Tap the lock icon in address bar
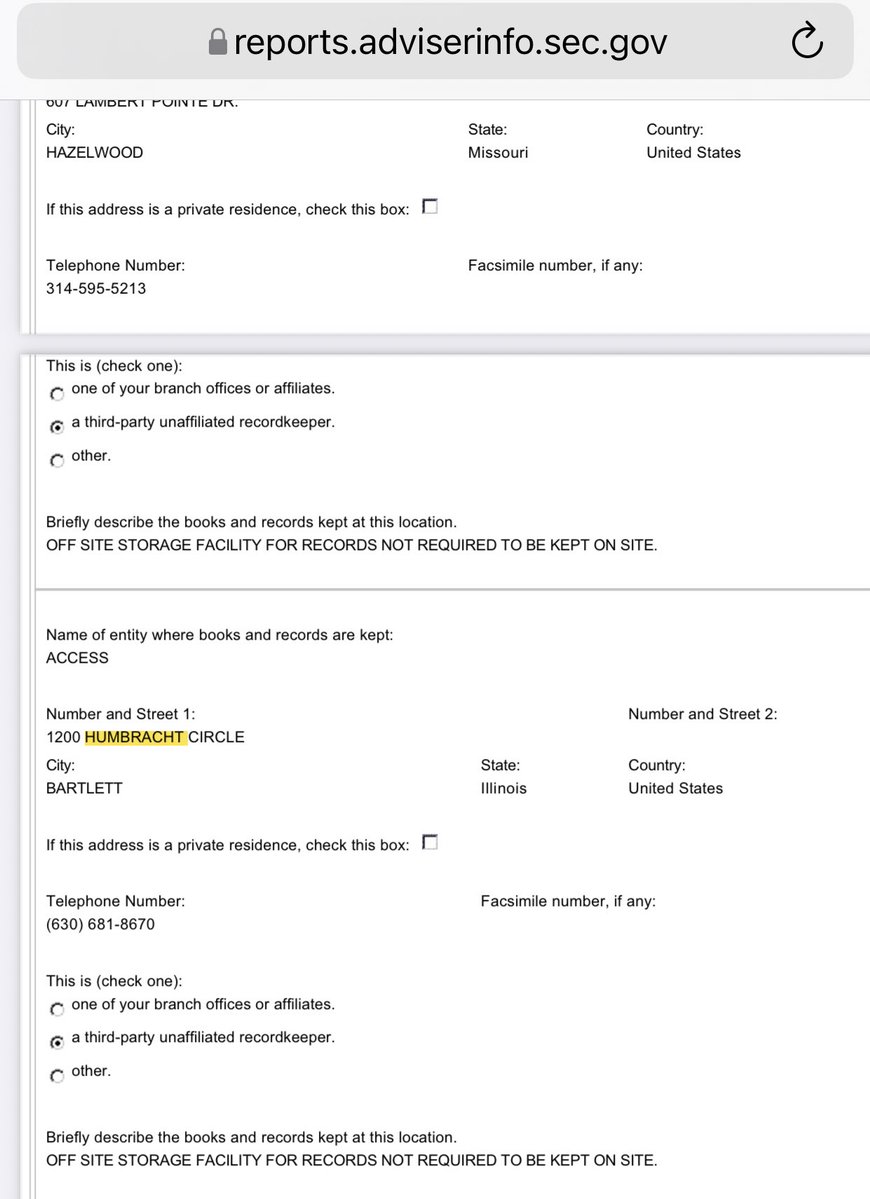The width and height of the screenshot is (870, 1199). click(217, 42)
